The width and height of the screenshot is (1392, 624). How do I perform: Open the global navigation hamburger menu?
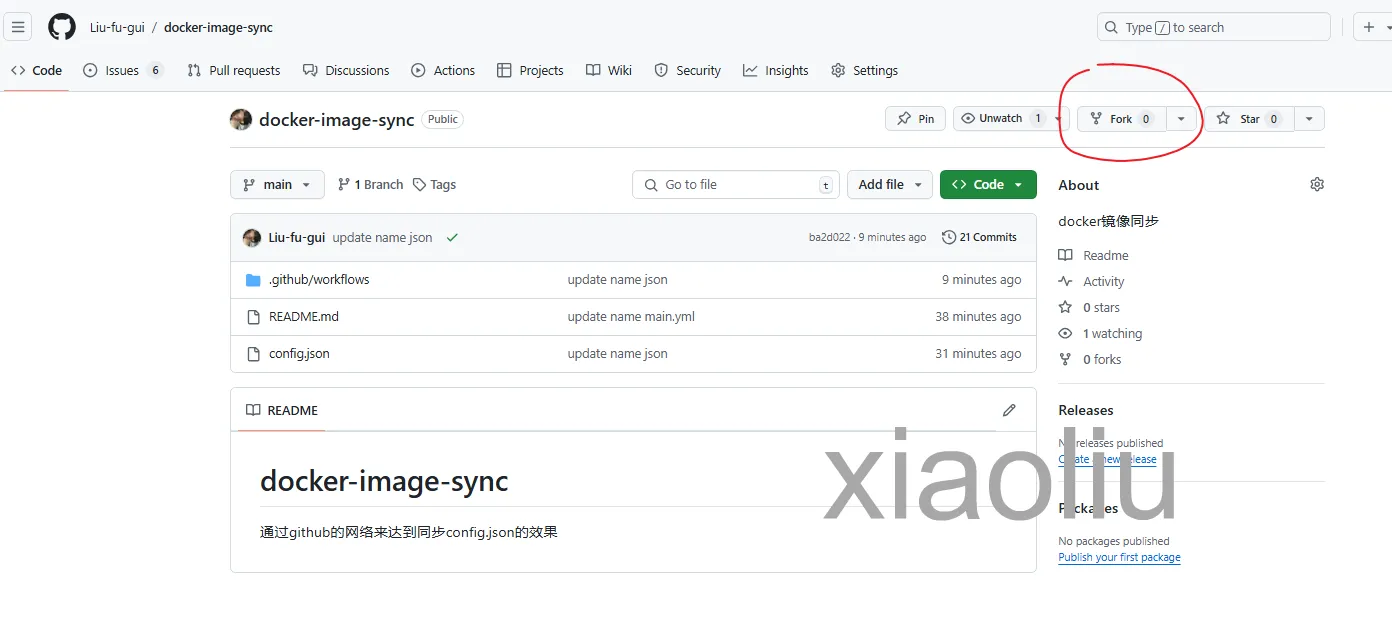(x=18, y=27)
